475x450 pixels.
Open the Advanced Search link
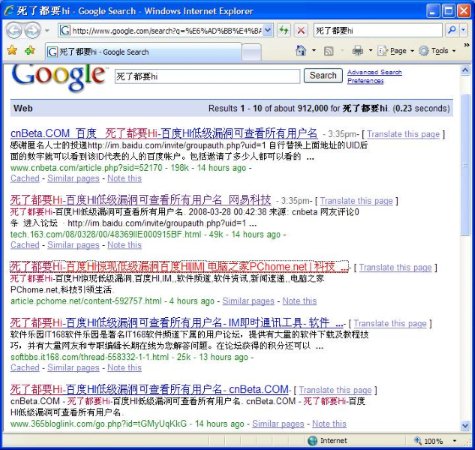coord(374,72)
